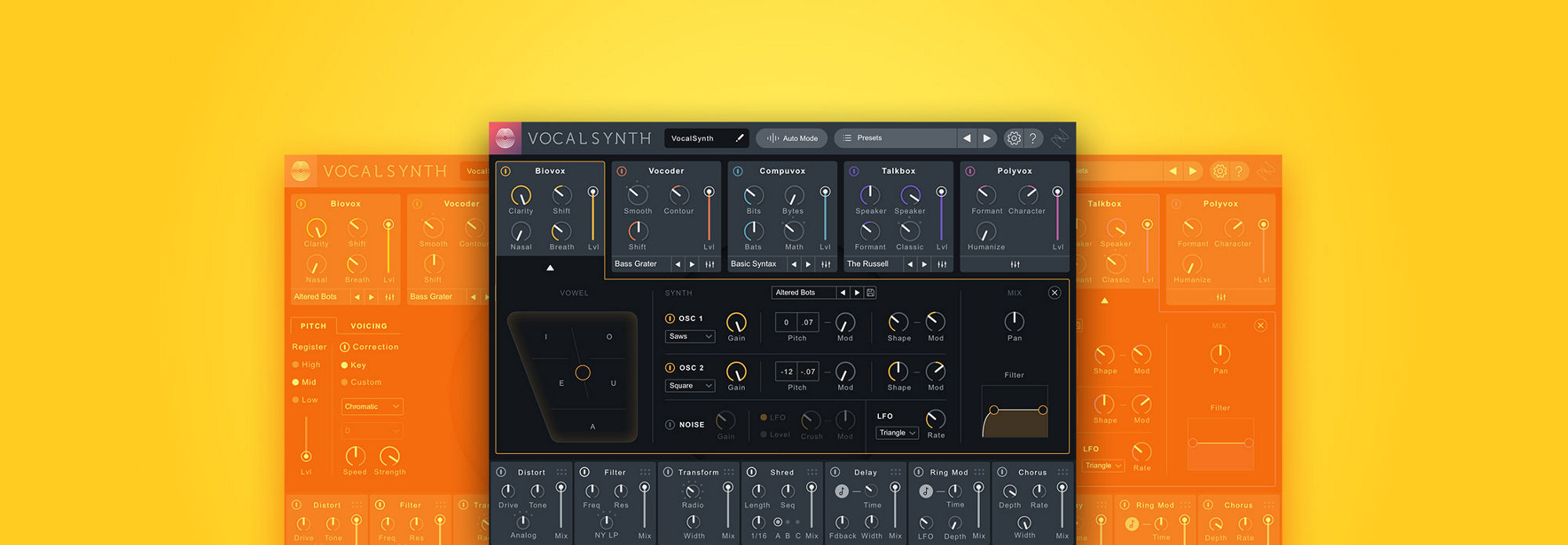This screenshot has height=545, width=1568.
Task: Select the Talkbox module header
Action: [898, 171]
